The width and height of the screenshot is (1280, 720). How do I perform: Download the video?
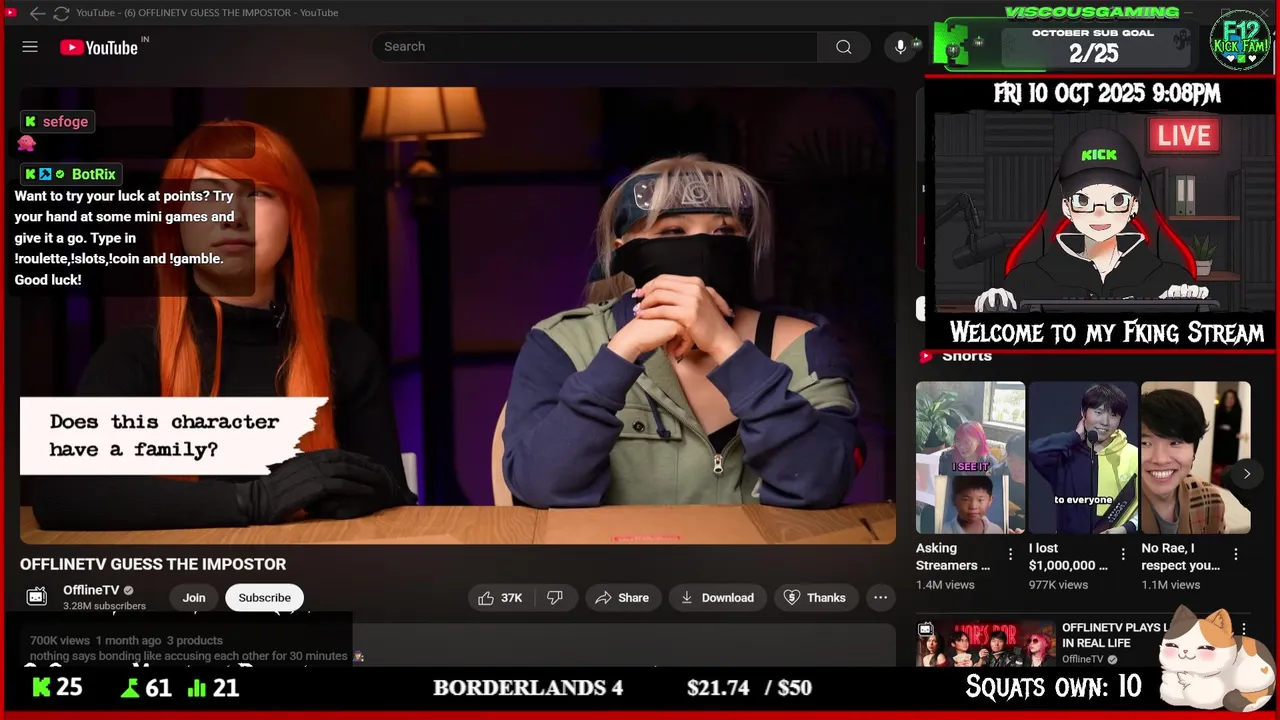tap(718, 598)
